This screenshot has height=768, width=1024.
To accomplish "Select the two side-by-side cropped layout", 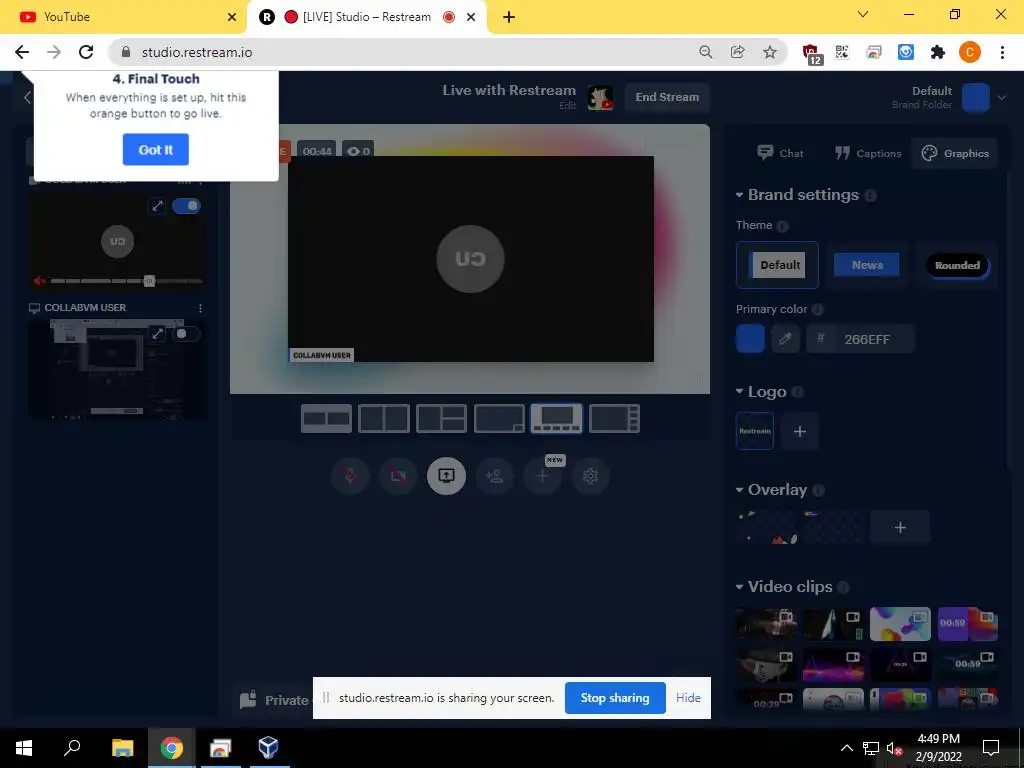I will click(x=327, y=419).
